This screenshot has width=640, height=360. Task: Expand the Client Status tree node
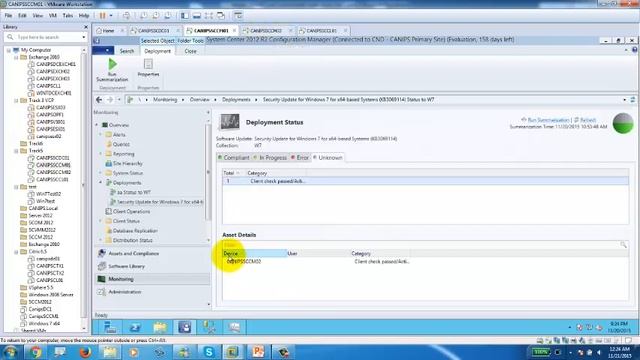tap(101, 221)
